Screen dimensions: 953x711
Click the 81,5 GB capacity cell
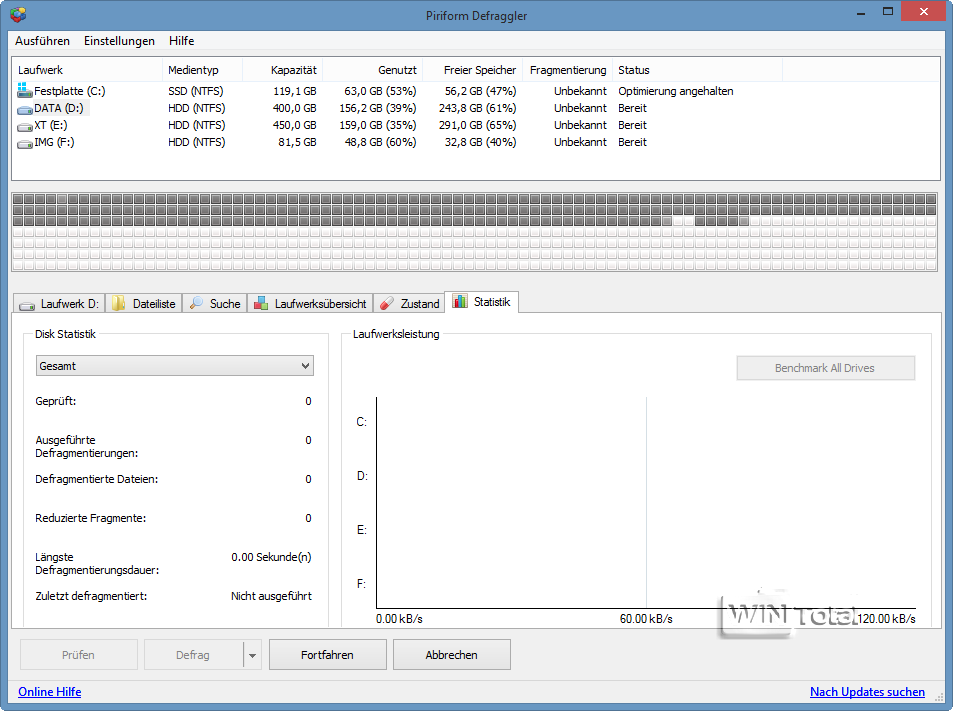pos(297,142)
